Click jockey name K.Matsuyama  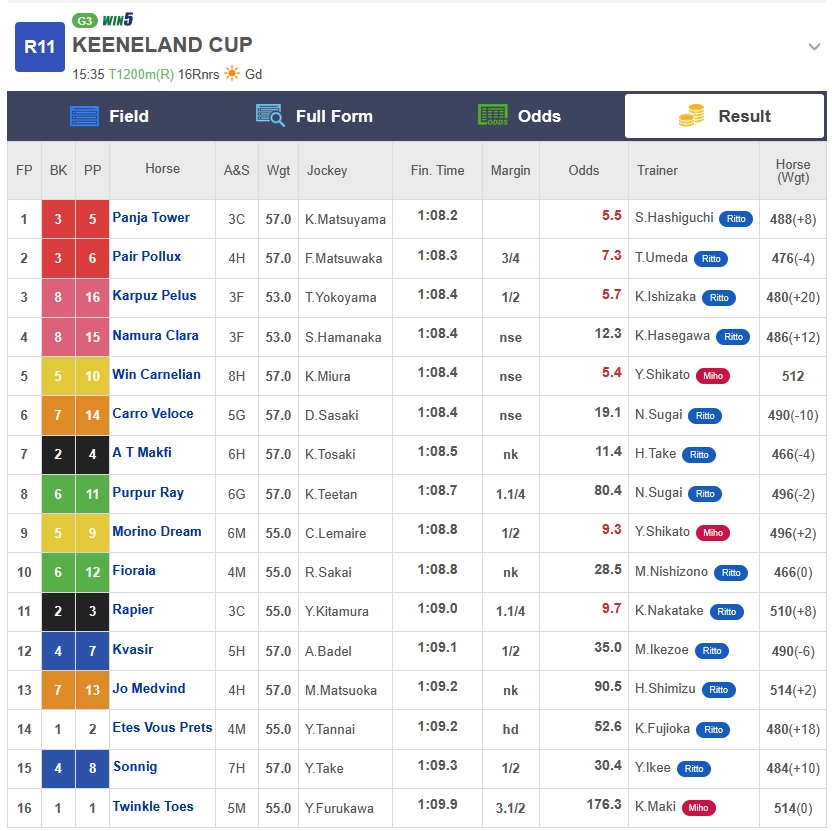click(x=345, y=220)
